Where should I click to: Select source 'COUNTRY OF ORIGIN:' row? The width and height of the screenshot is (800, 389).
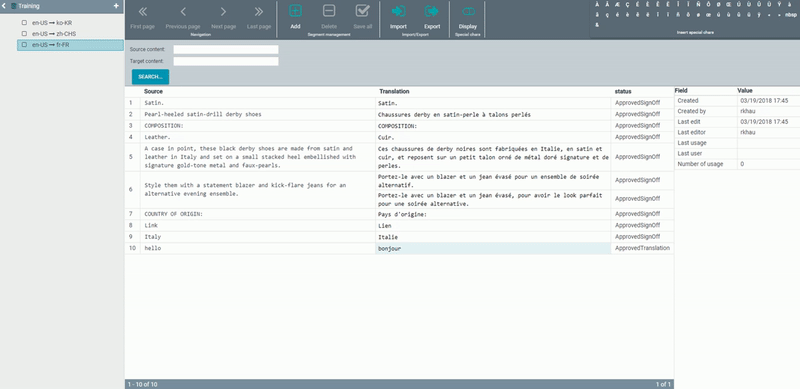click(x=258, y=214)
